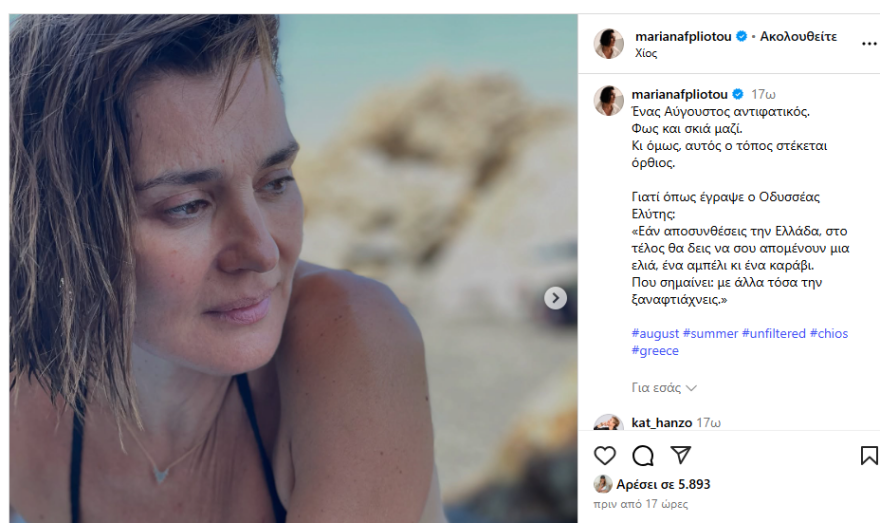Image resolution: width=880 pixels, height=523 pixels.
Task: Open the three-dot more options menu
Action: click(x=868, y=44)
